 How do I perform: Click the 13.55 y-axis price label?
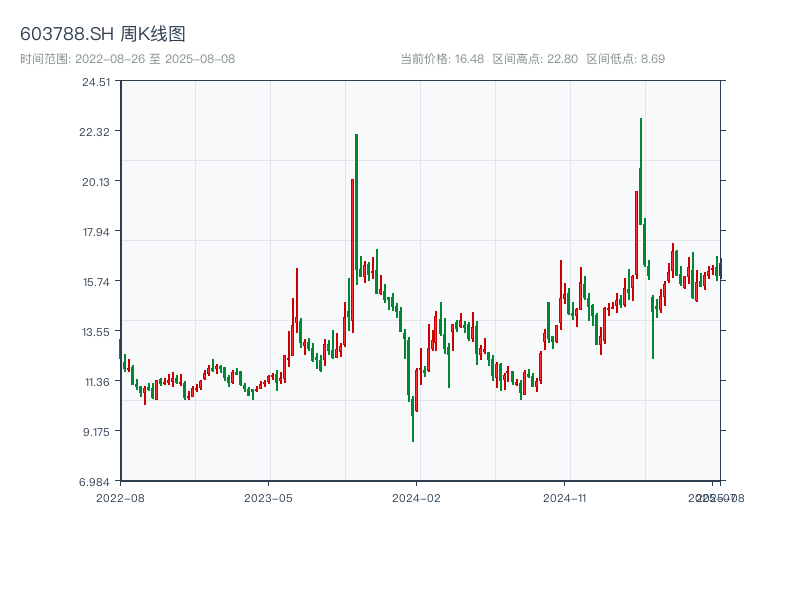click(x=96, y=331)
